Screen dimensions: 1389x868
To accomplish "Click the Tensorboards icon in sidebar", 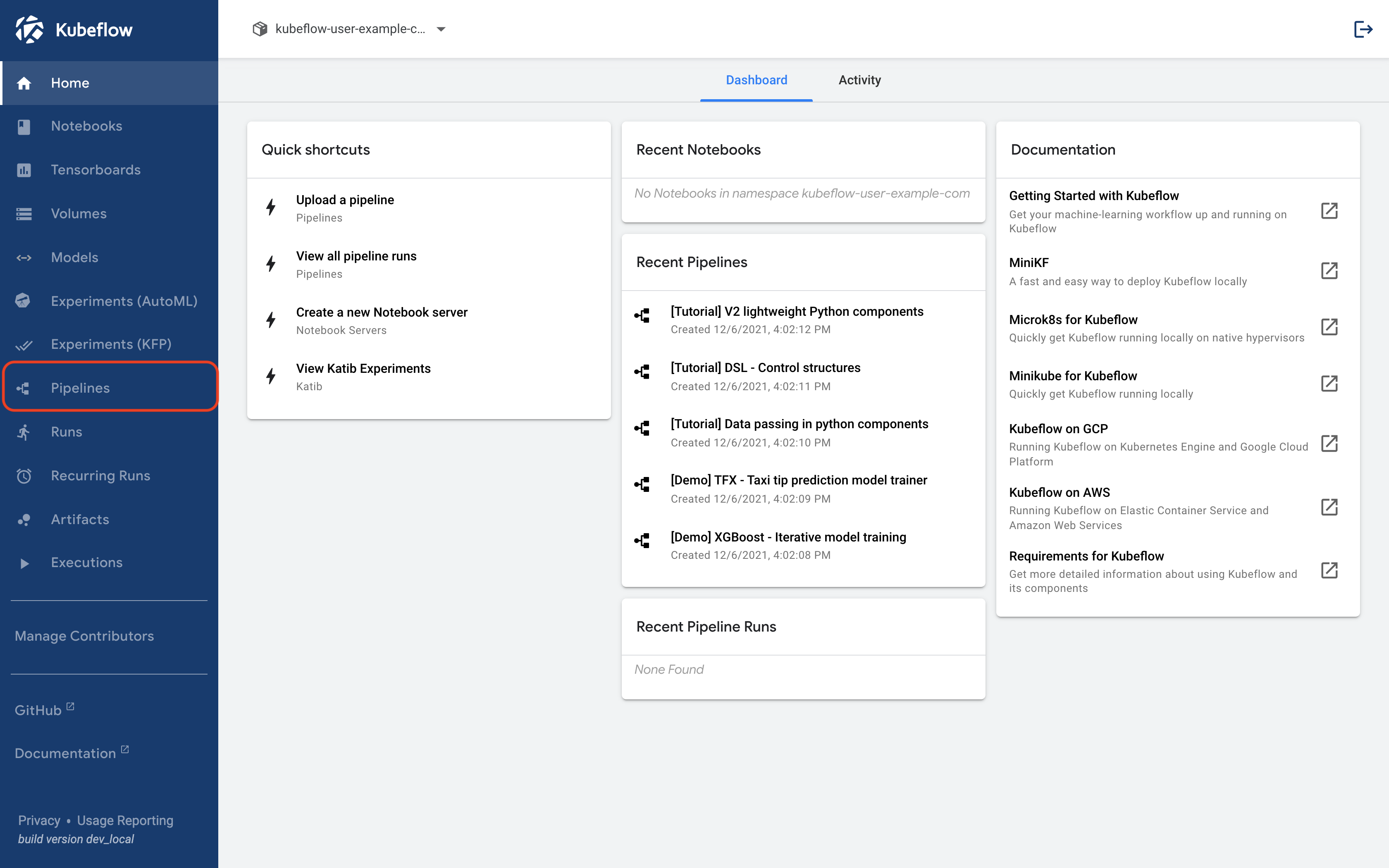I will pyautogui.click(x=25, y=170).
